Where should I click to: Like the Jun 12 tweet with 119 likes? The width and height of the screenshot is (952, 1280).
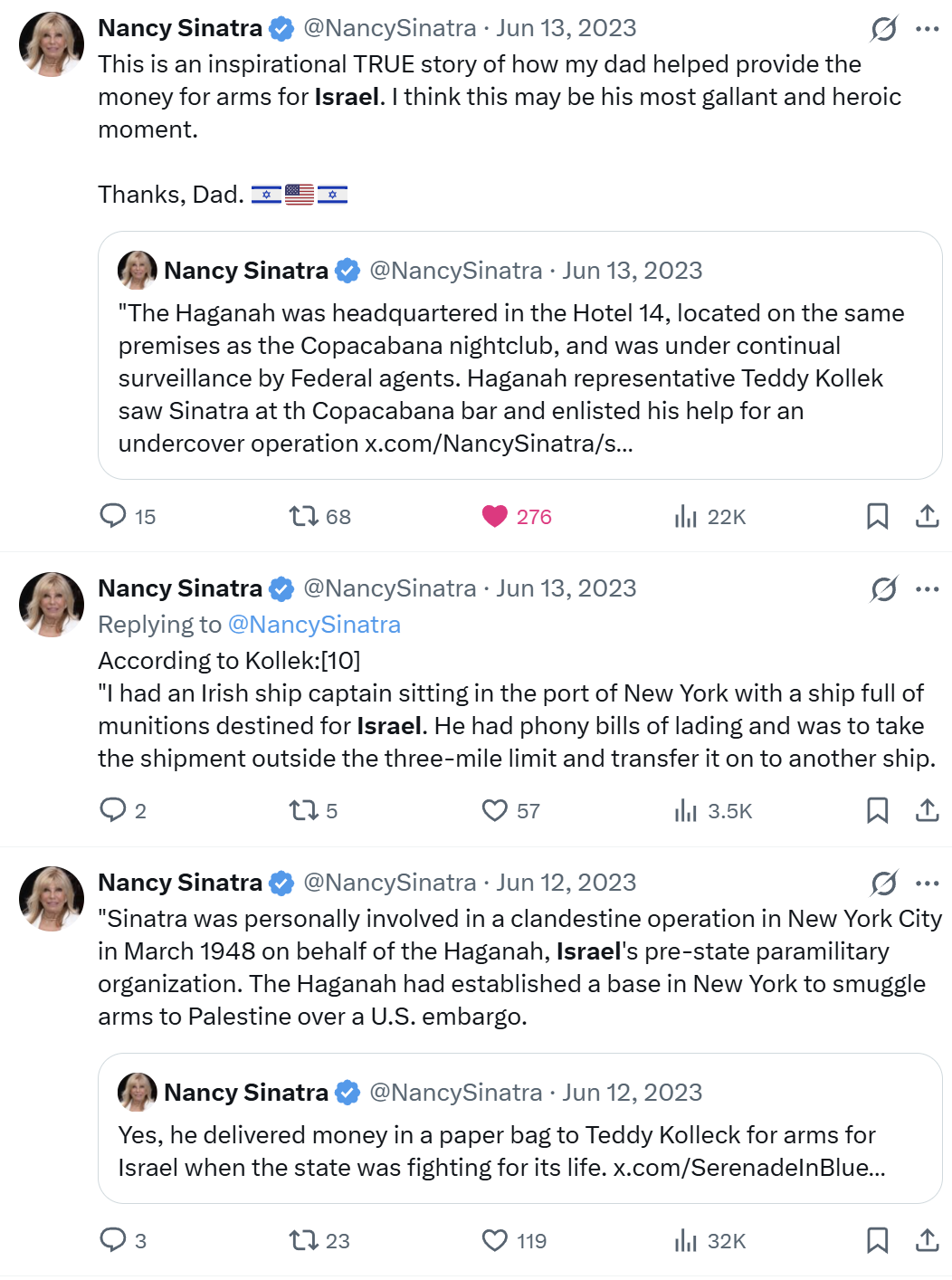495,1240
